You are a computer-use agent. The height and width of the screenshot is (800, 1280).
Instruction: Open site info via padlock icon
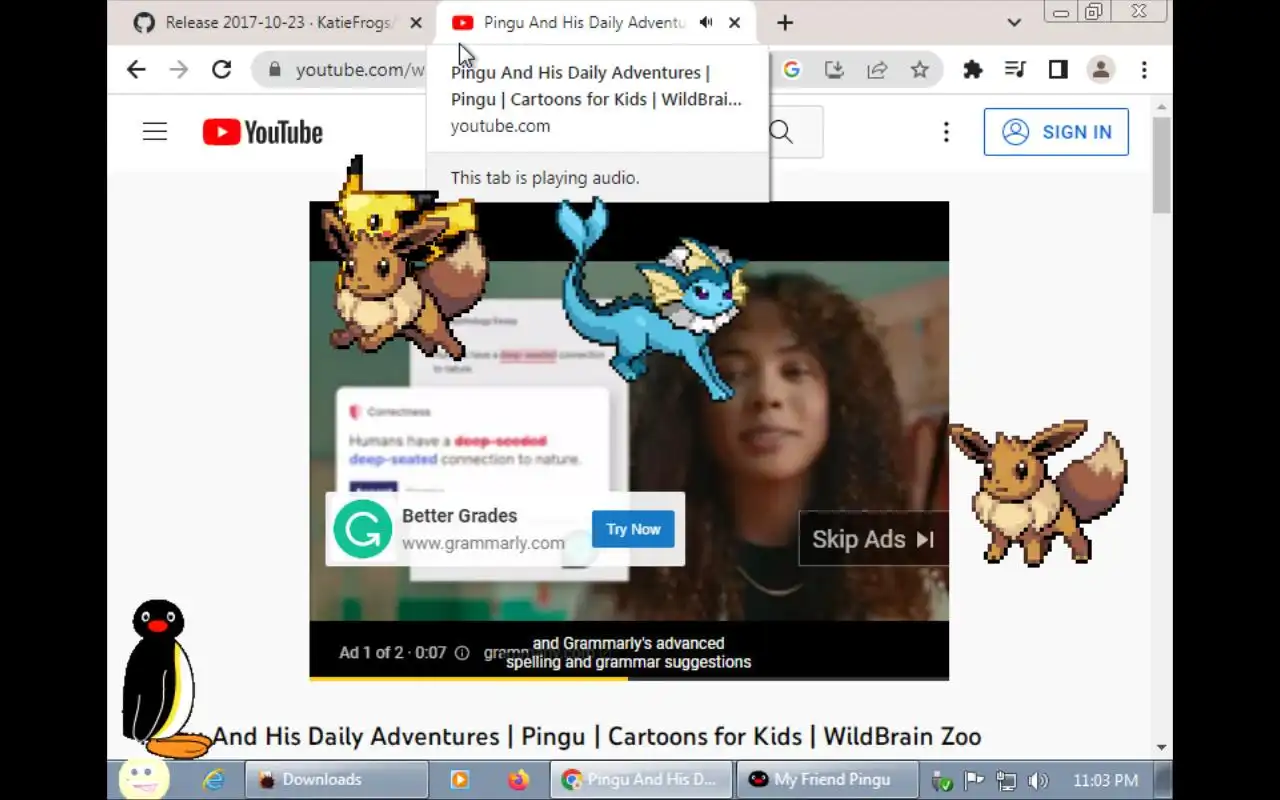click(x=274, y=70)
